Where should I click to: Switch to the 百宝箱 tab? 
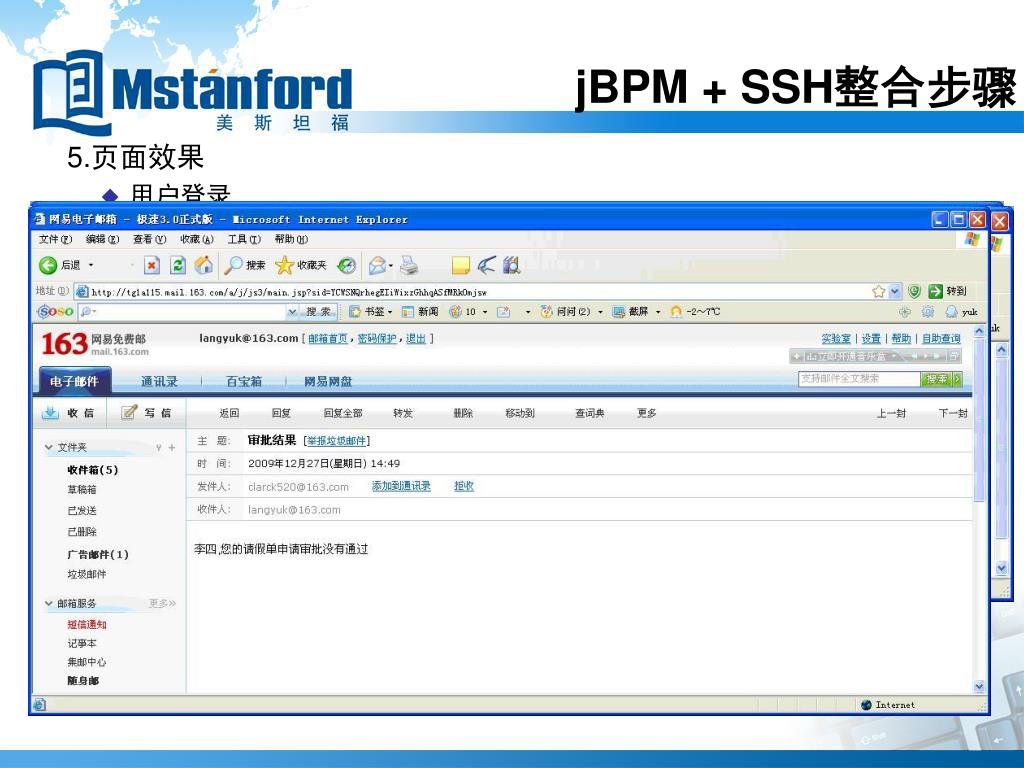244,381
